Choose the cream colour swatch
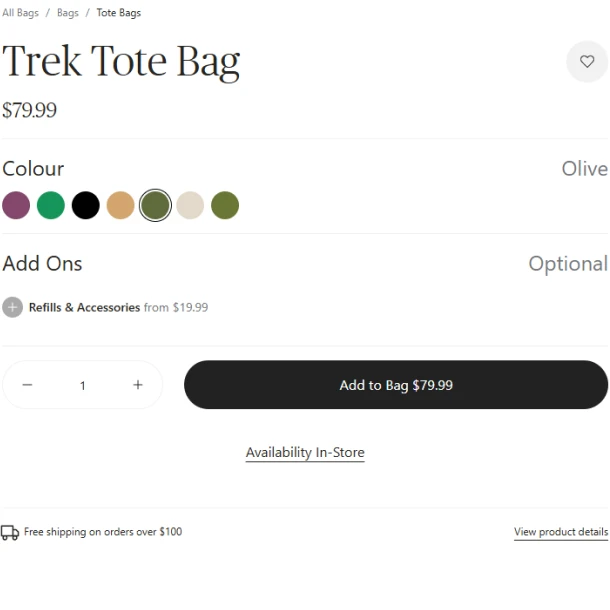Viewport: 610px width, 610px height. click(x=190, y=205)
